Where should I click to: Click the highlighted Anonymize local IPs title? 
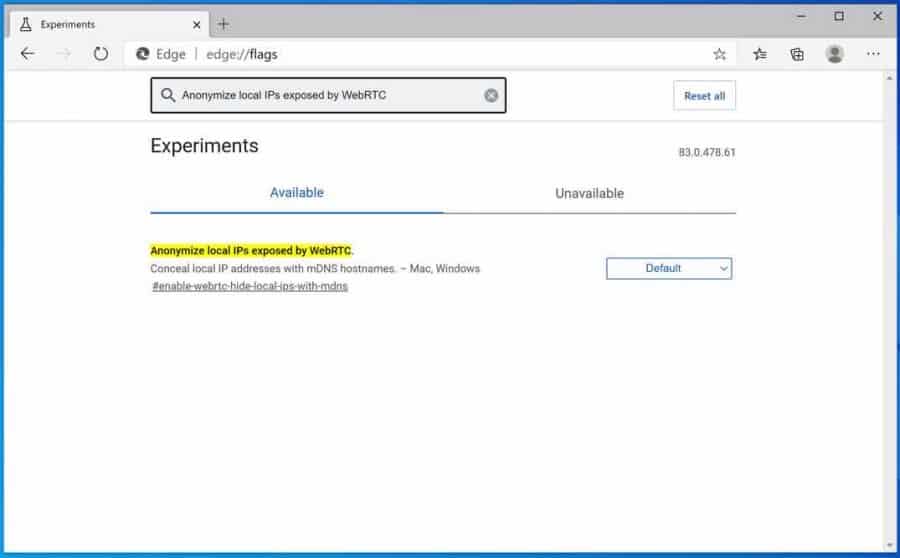tap(251, 251)
